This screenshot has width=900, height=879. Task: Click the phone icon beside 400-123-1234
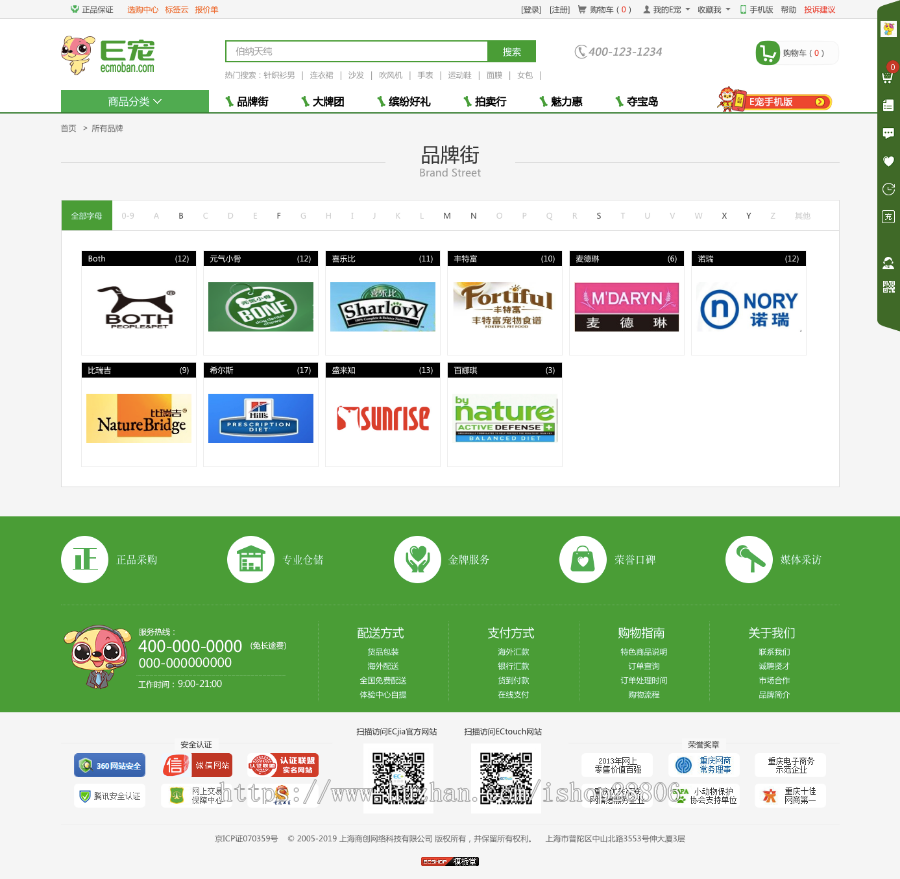click(x=580, y=52)
